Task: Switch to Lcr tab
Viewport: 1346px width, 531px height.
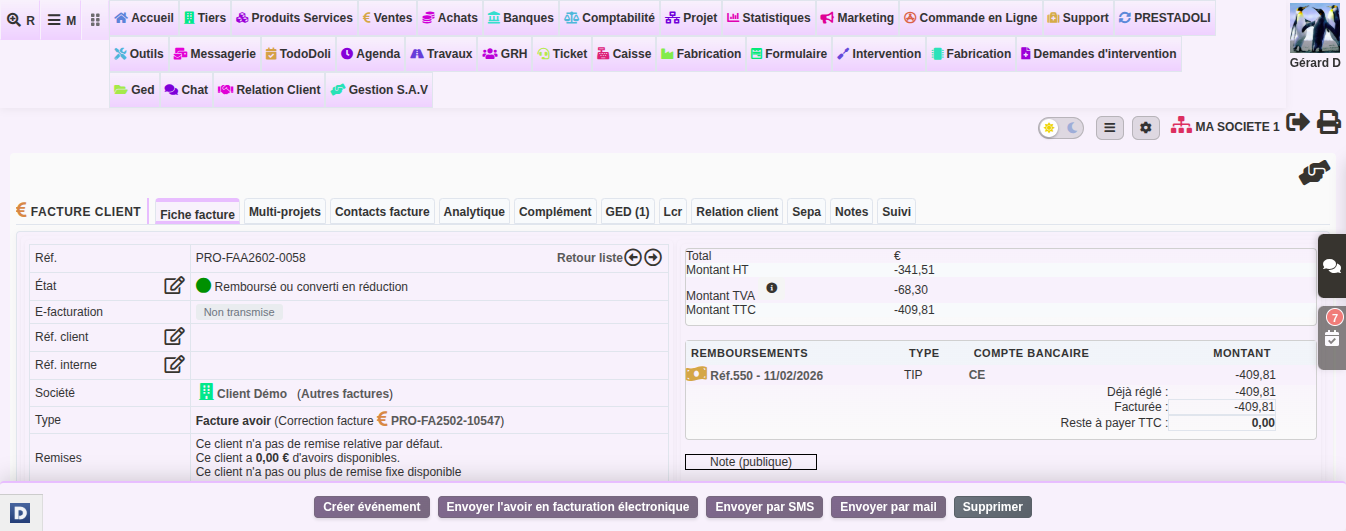Action: tap(672, 211)
